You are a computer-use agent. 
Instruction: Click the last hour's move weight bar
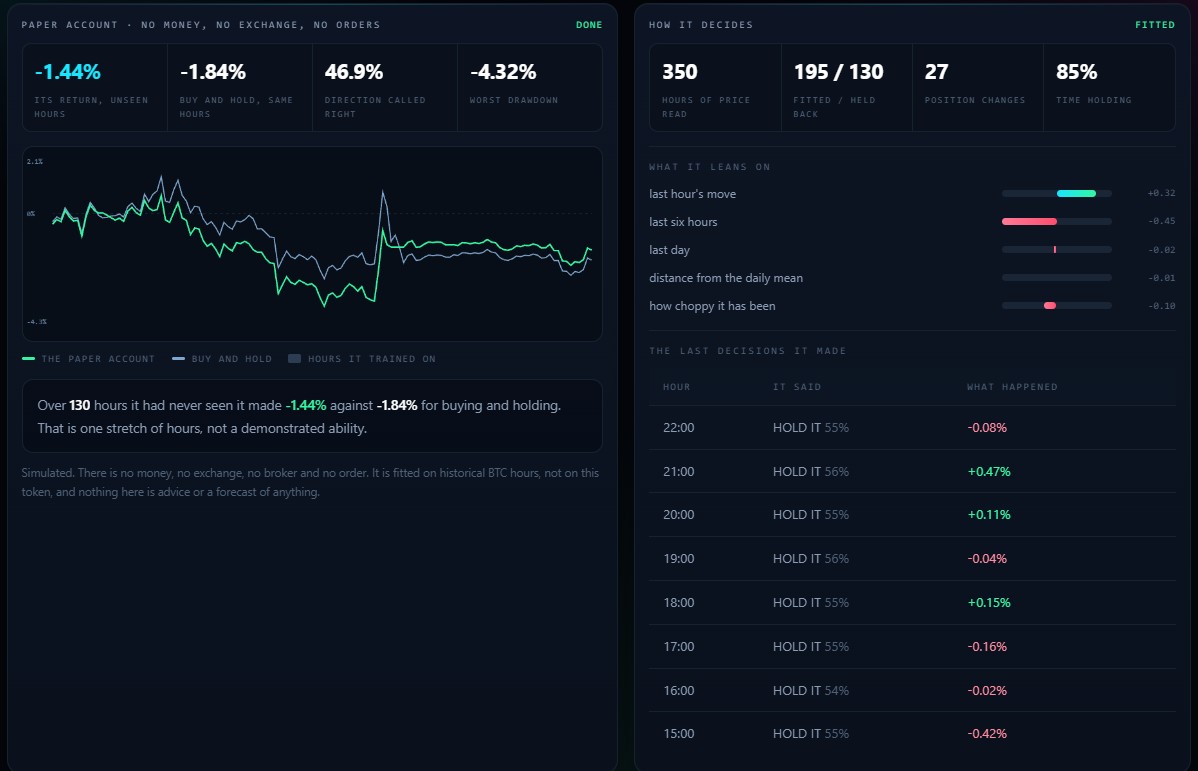pos(1057,193)
